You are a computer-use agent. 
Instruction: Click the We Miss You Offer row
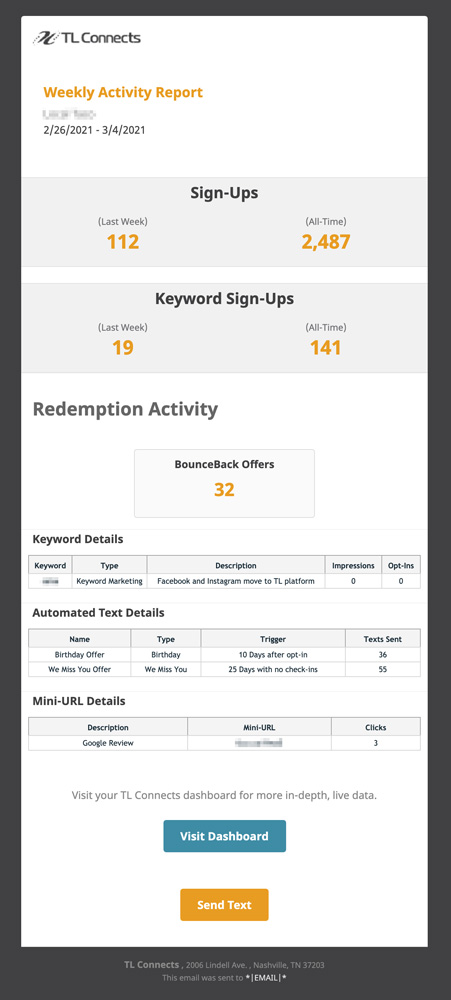click(x=225, y=670)
